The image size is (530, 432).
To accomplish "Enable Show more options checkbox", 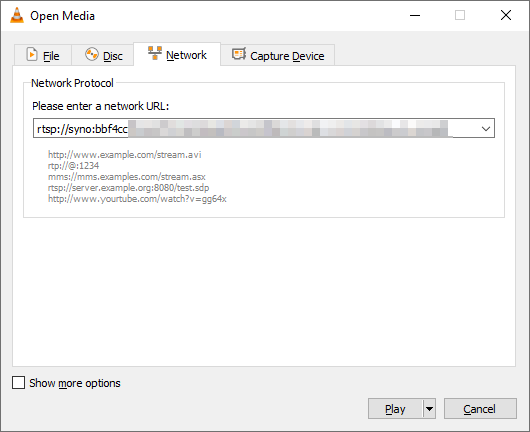I will coord(18,383).
